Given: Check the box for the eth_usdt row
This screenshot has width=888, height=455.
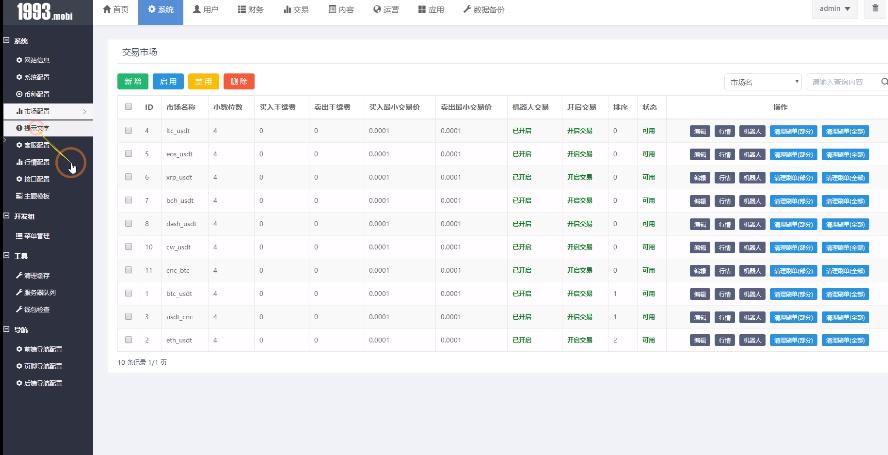Looking at the screenshot, I should pyautogui.click(x=128, y=341).
